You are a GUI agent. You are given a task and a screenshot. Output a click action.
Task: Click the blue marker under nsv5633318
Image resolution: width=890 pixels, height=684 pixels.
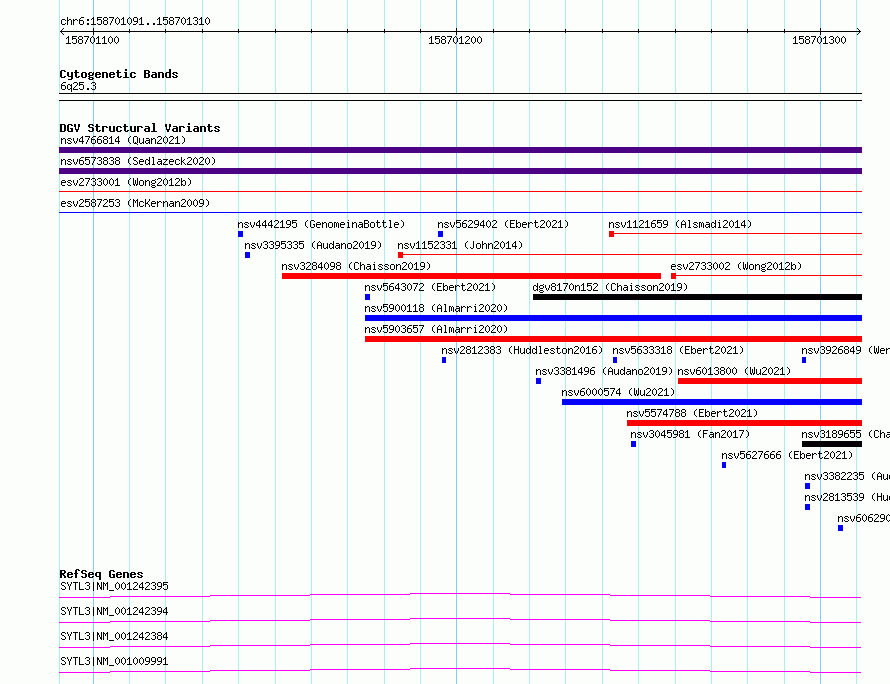tap(615, 360)
